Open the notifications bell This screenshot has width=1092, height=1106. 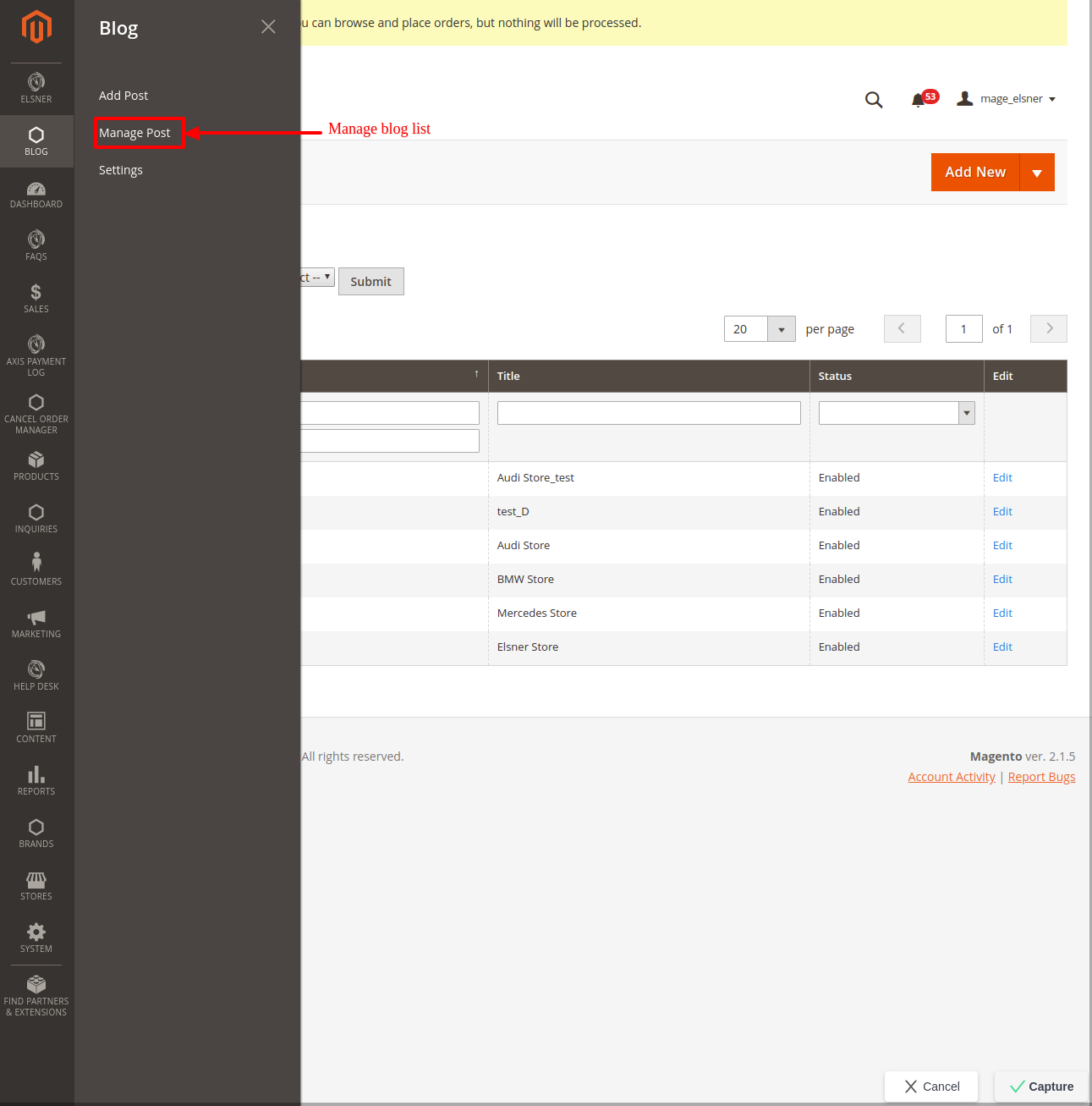point(919,100)
